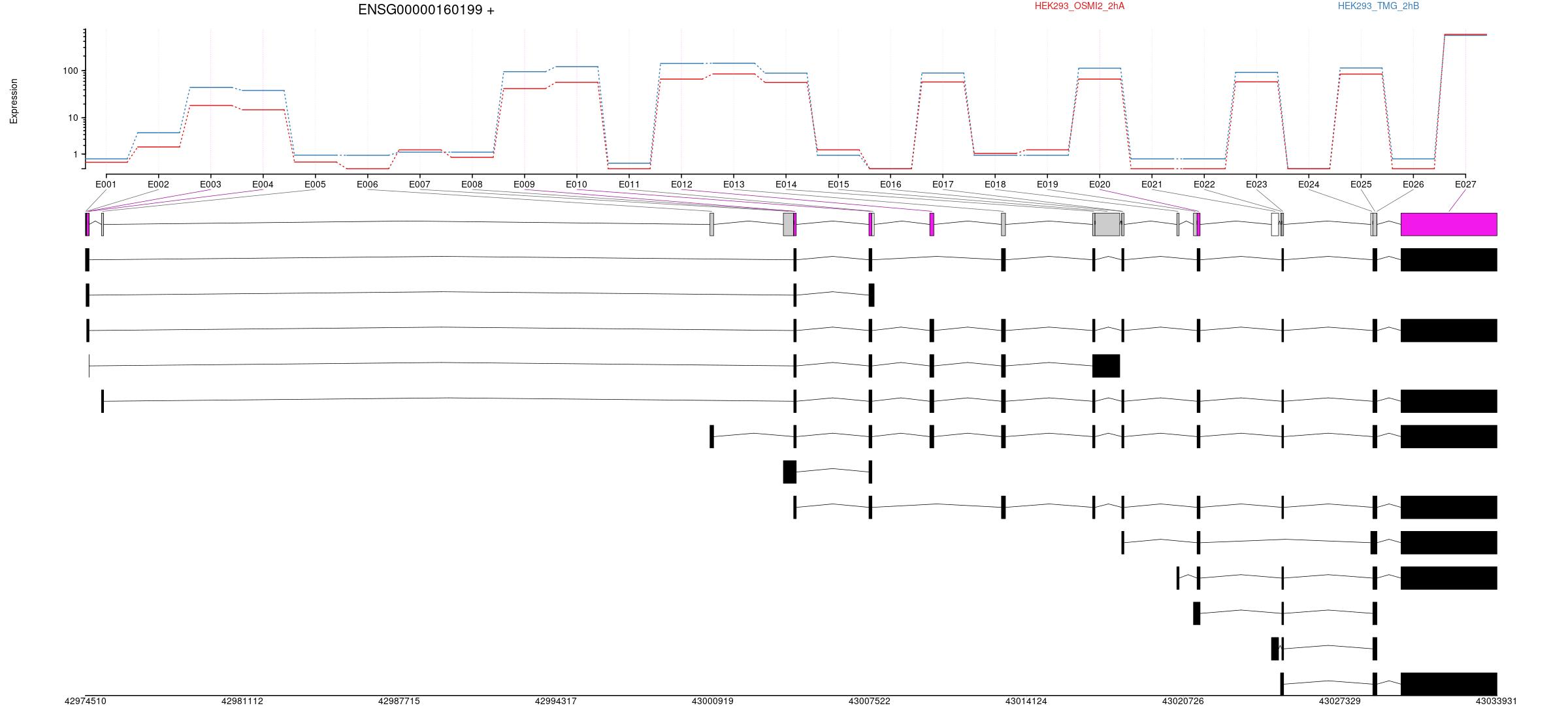Click exon bin label E005
1568x712 pixels.
pos(315,184)
